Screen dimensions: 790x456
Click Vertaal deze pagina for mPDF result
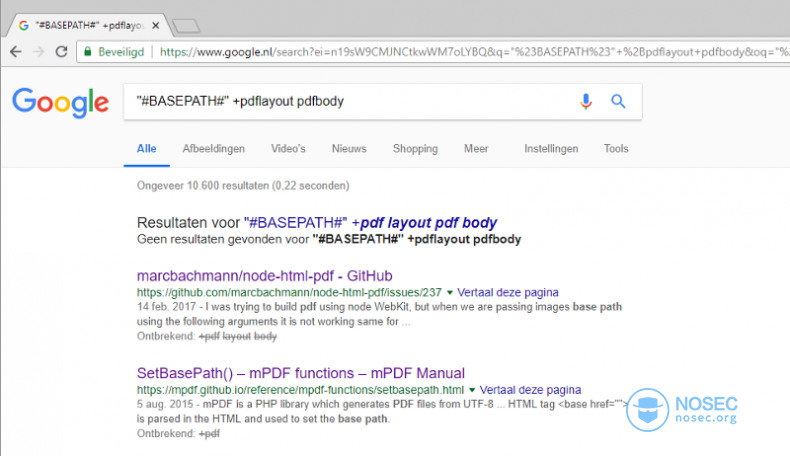[530, 389]
